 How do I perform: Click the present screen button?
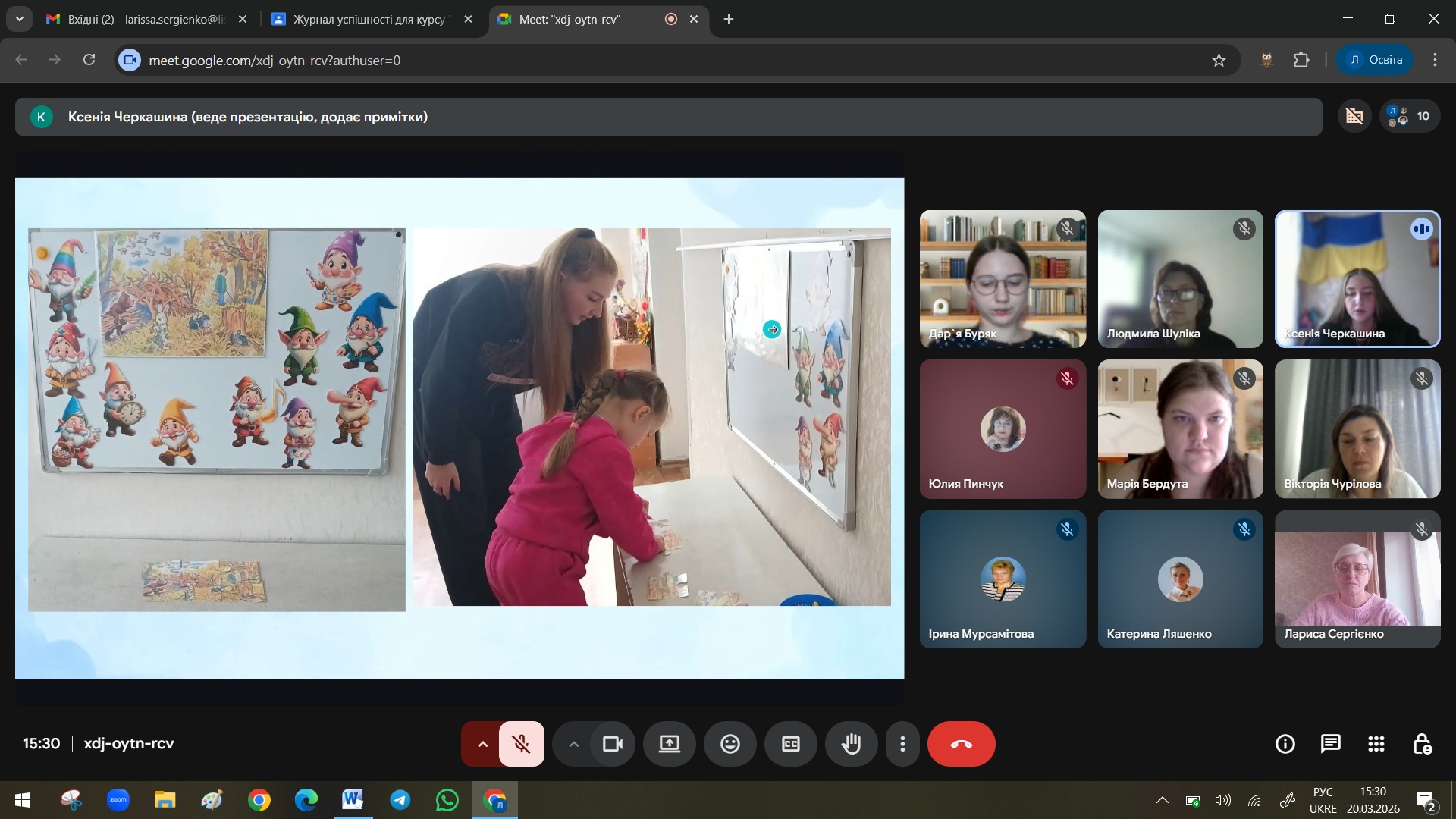click(669, 744)
